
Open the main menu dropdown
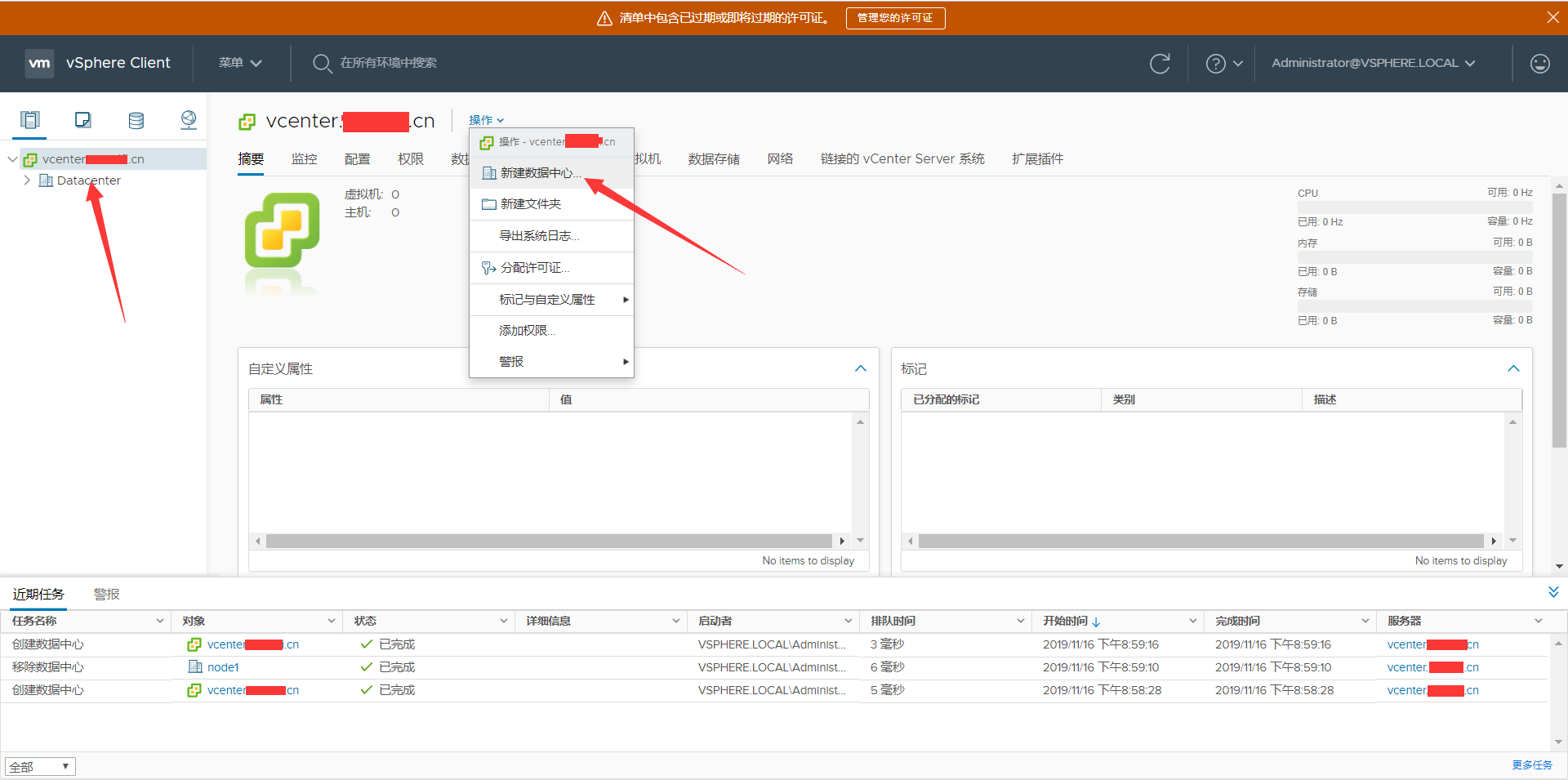click(x=240, y=63)
